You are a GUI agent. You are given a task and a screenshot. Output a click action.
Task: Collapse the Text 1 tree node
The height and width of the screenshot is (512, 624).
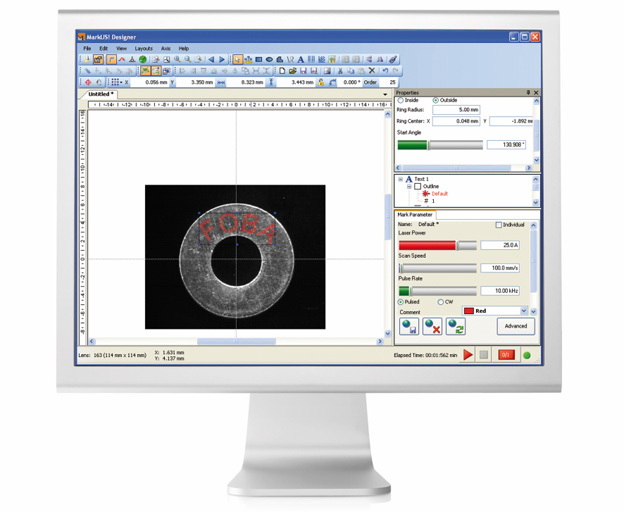pyautogui.click(x=400, y=180)
